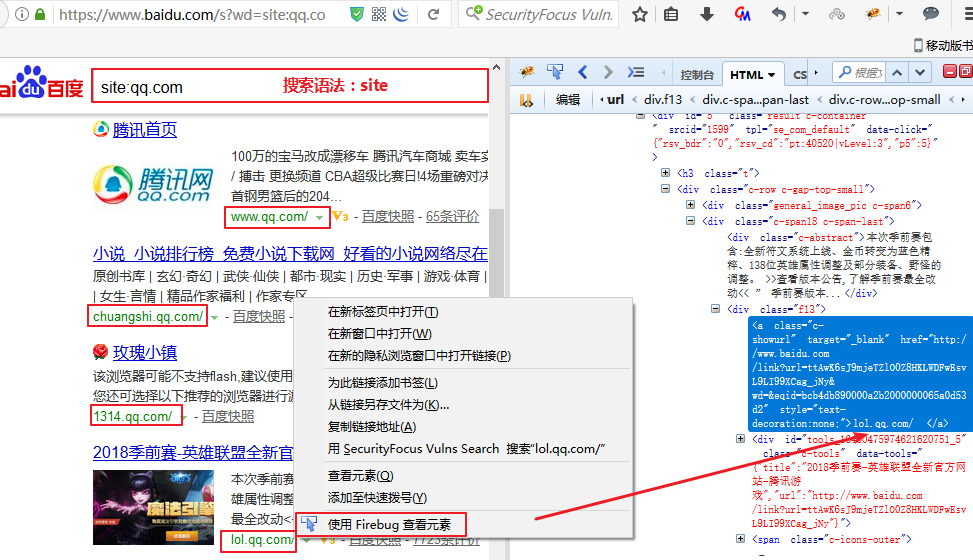
Task: Open dropdown arrow beside chuangshi.qq.com/
Action: pos(215,317)
